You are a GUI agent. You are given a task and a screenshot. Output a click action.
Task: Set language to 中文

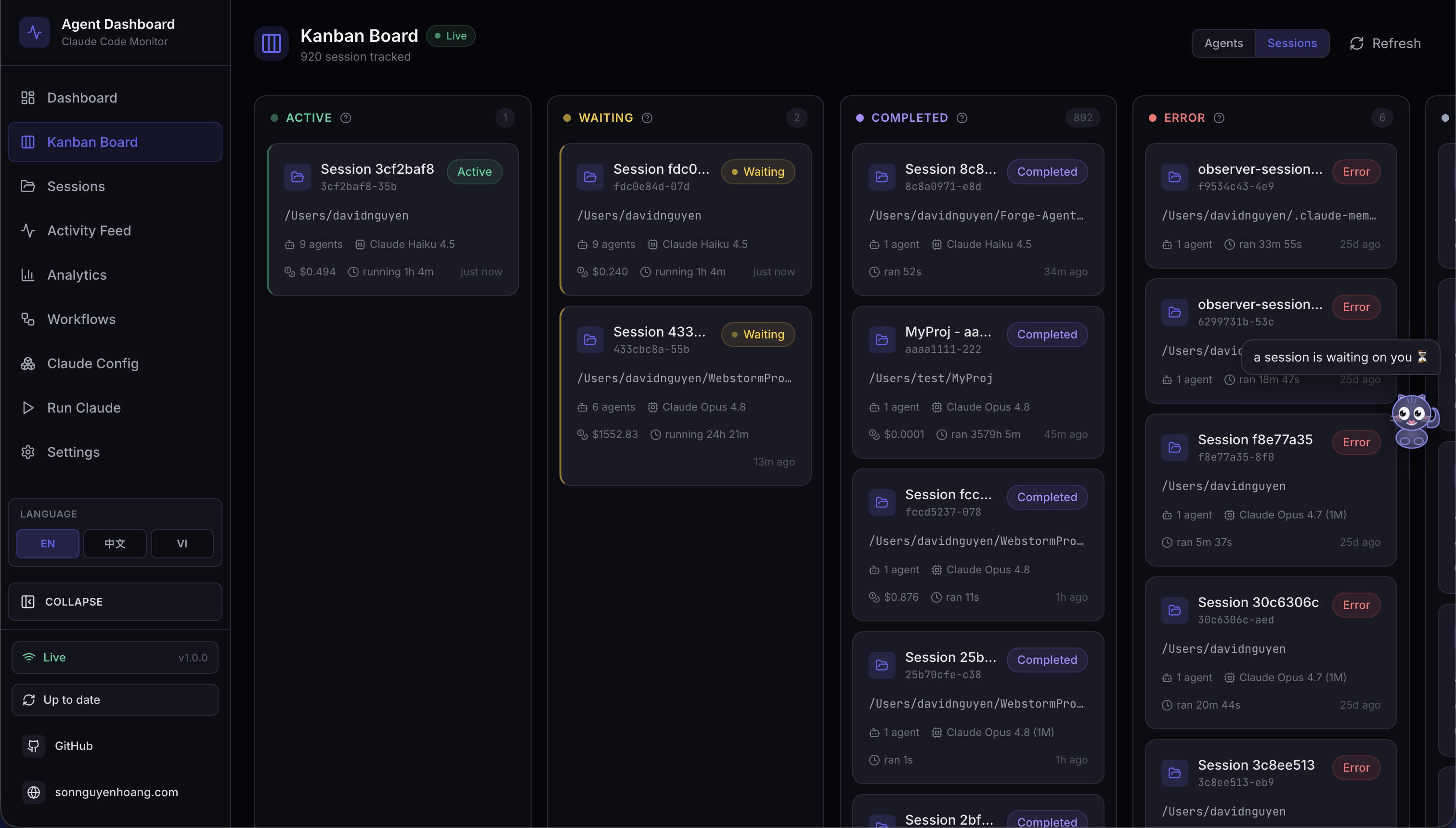click(115, 543)
